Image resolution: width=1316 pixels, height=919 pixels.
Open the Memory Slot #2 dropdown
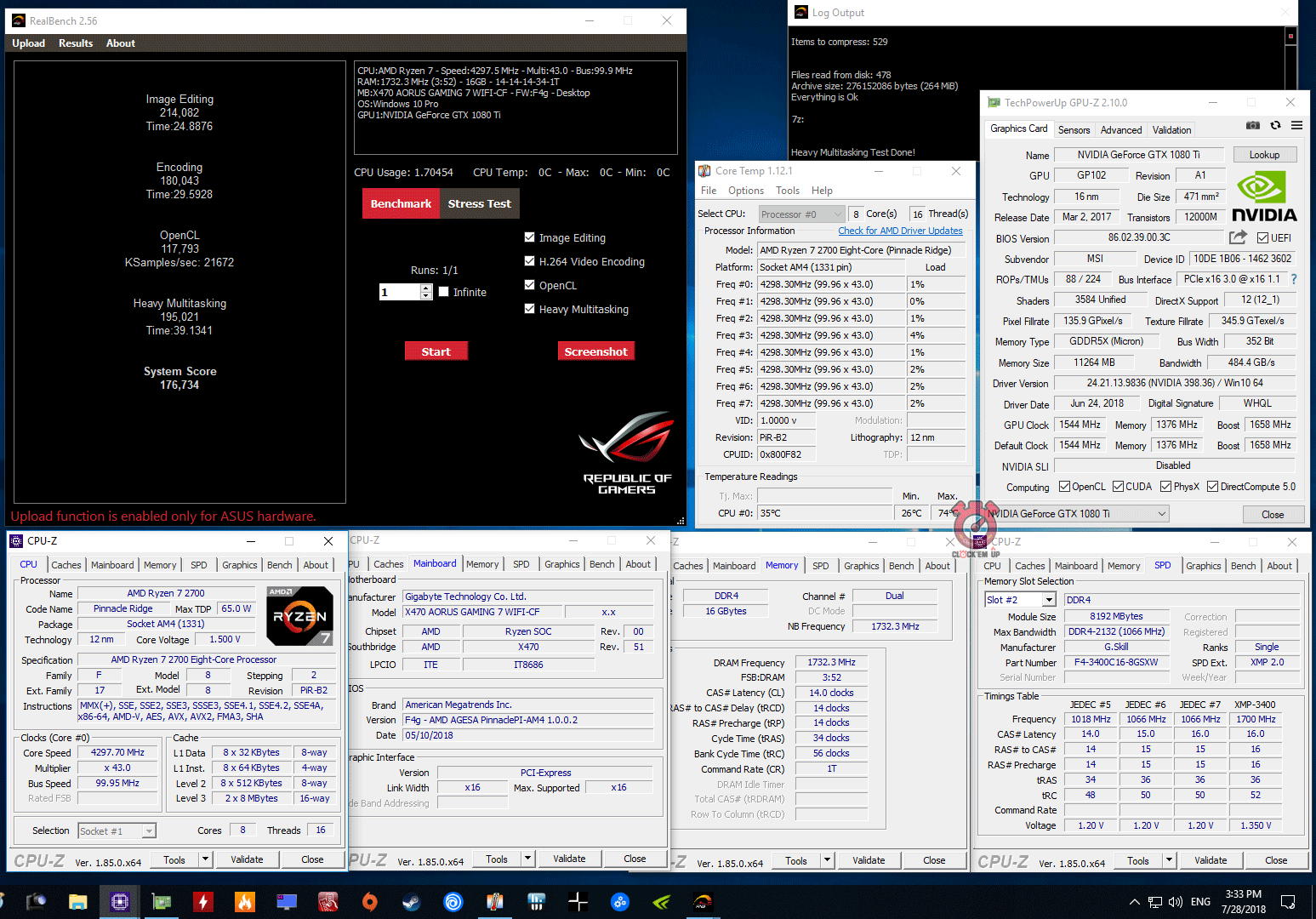click(1049, 600)
